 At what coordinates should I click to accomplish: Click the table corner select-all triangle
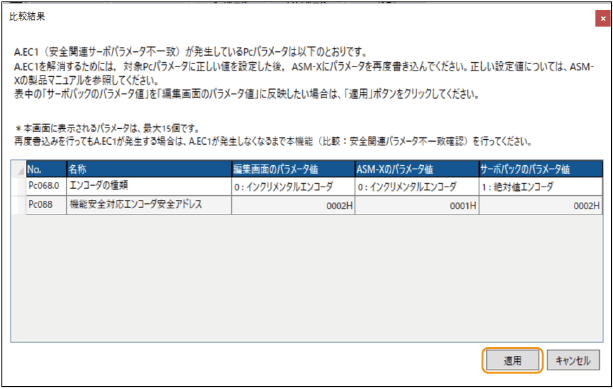[x=18, y=169]
